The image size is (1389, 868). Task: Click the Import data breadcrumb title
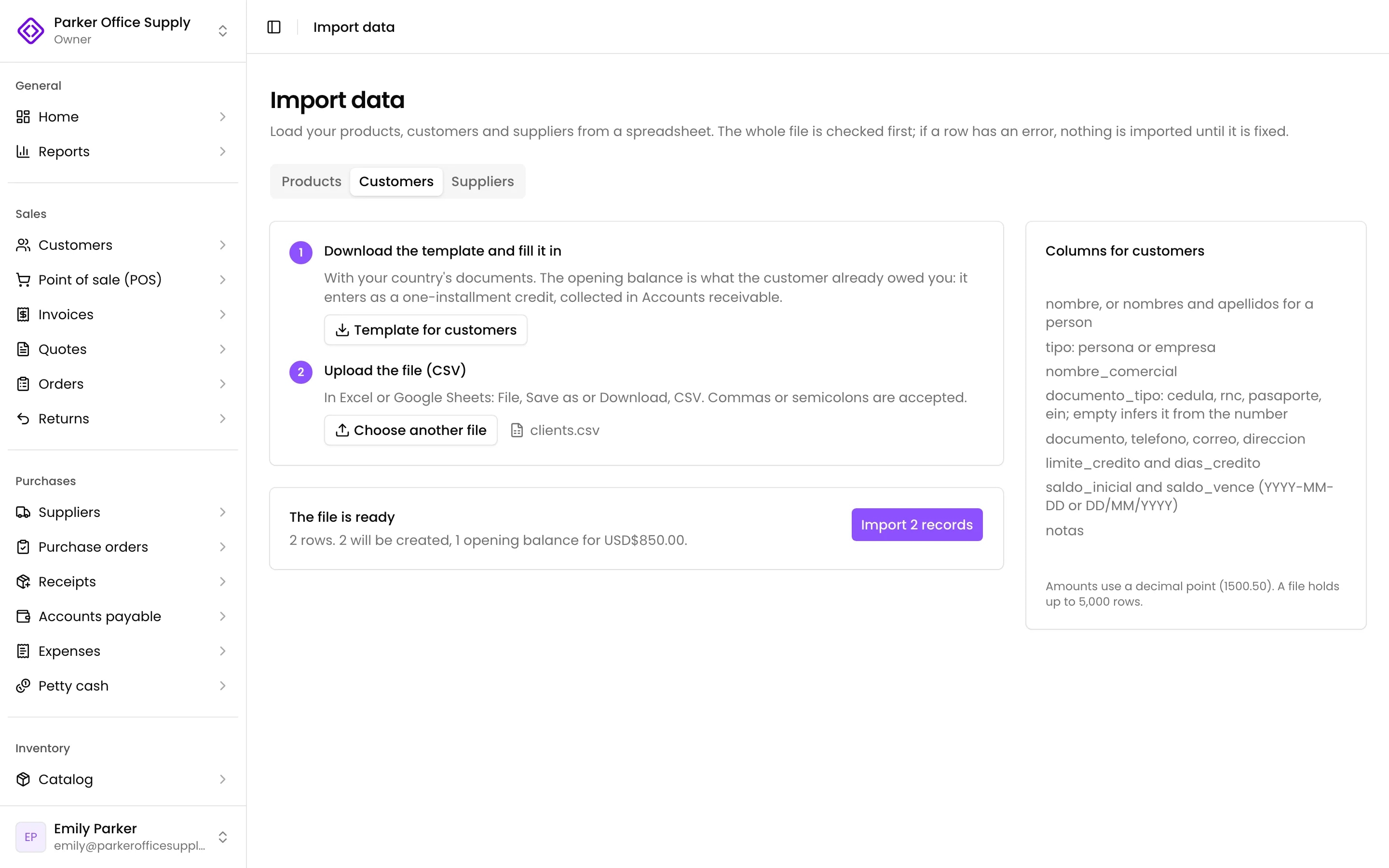point(354,27)
